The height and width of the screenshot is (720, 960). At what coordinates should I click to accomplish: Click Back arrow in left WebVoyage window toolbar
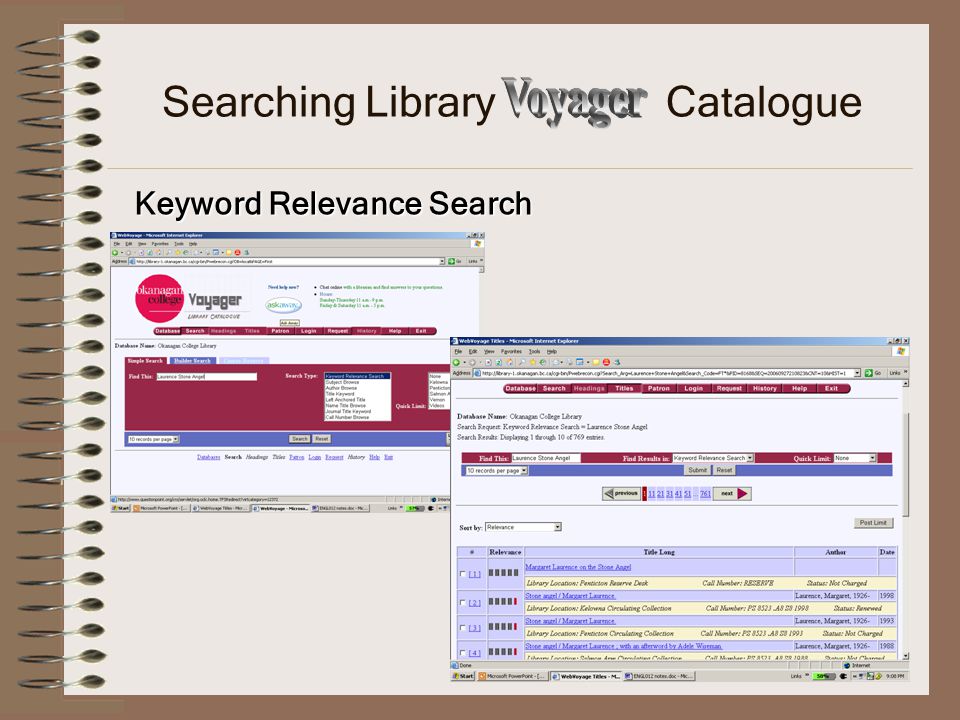tap(114, 252)
